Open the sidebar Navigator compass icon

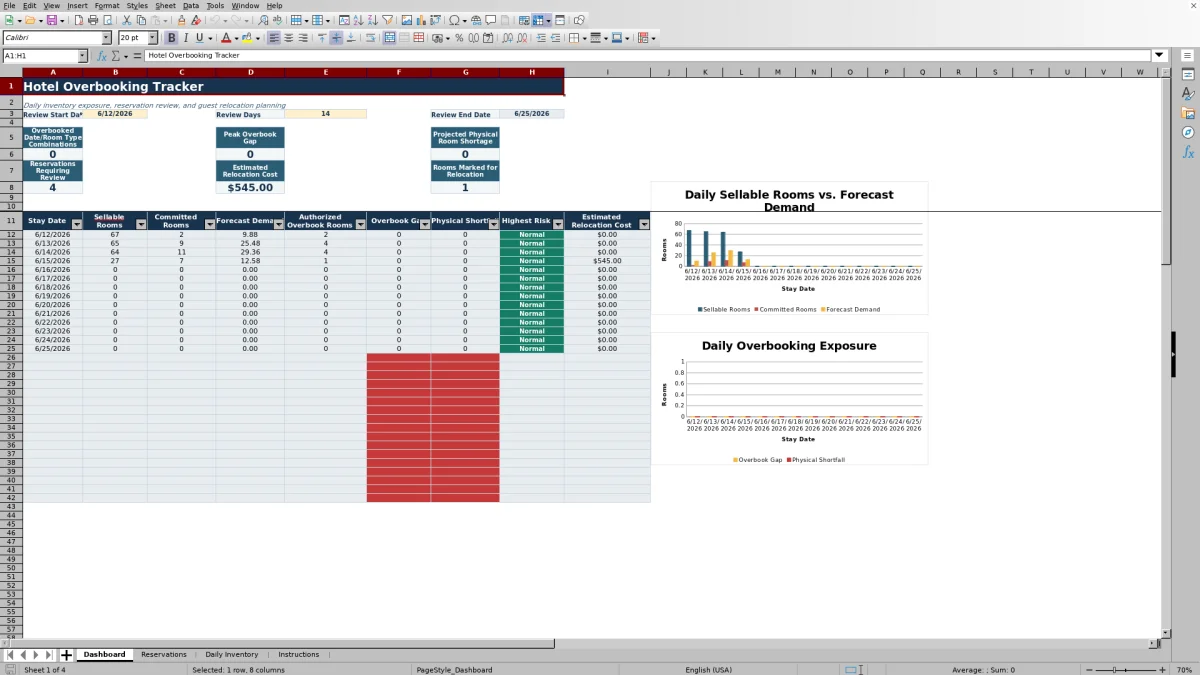pos(1188,132)
